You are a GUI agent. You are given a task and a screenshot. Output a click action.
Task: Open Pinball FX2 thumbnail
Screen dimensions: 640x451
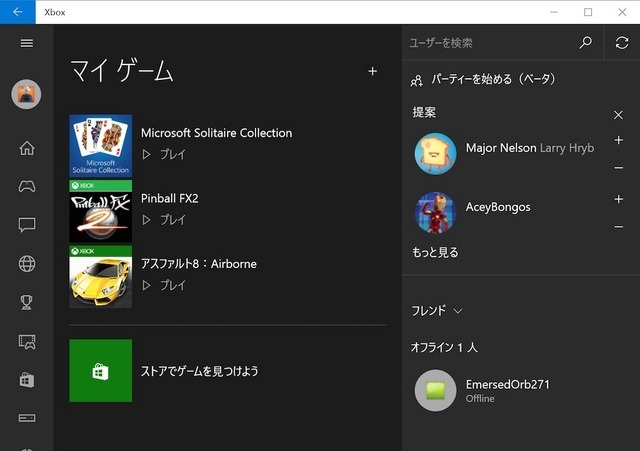tap(100, 211)
